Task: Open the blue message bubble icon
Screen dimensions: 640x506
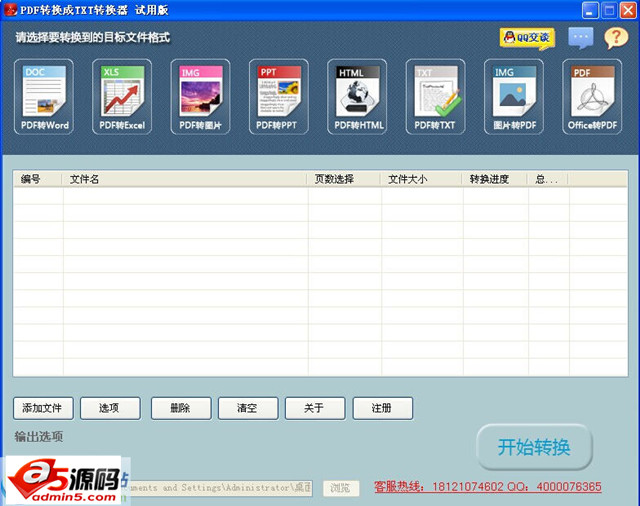Action: click(580, 38)
